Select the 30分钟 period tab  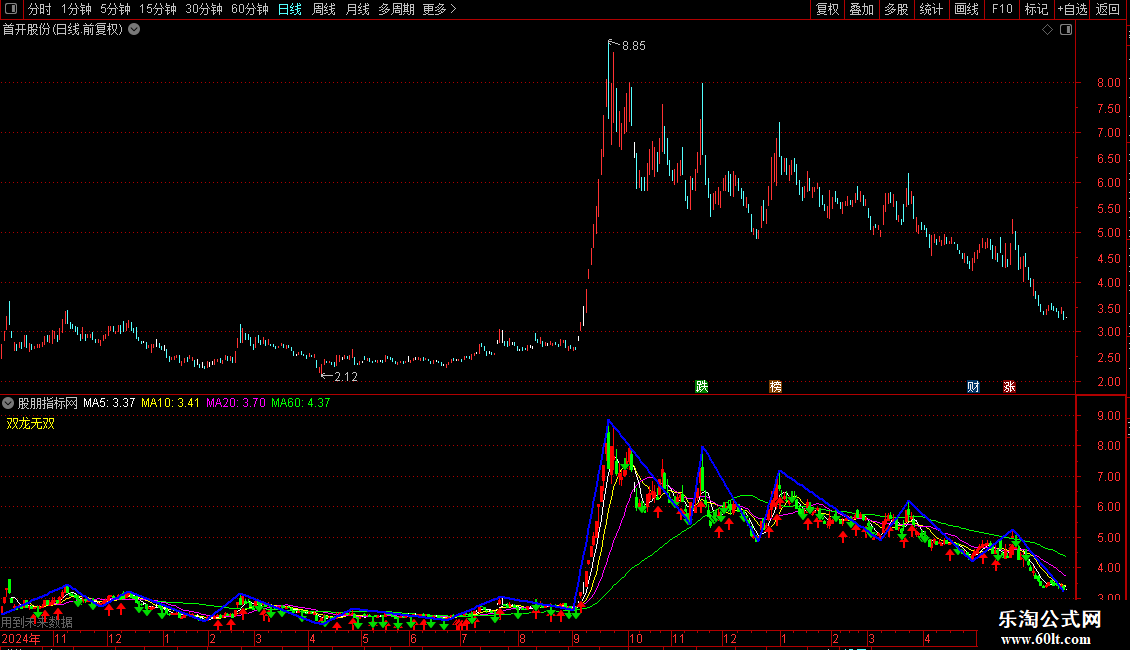[x=204, y=9]
